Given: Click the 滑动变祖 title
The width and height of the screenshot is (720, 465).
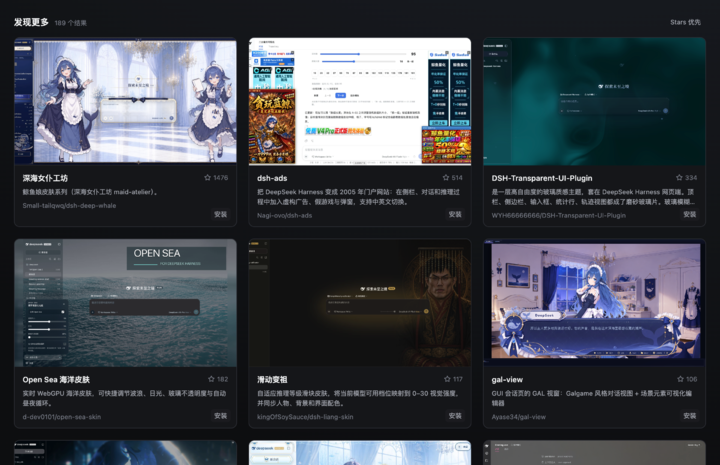Looking at the screenshot, I should click(x=272, y=380).
